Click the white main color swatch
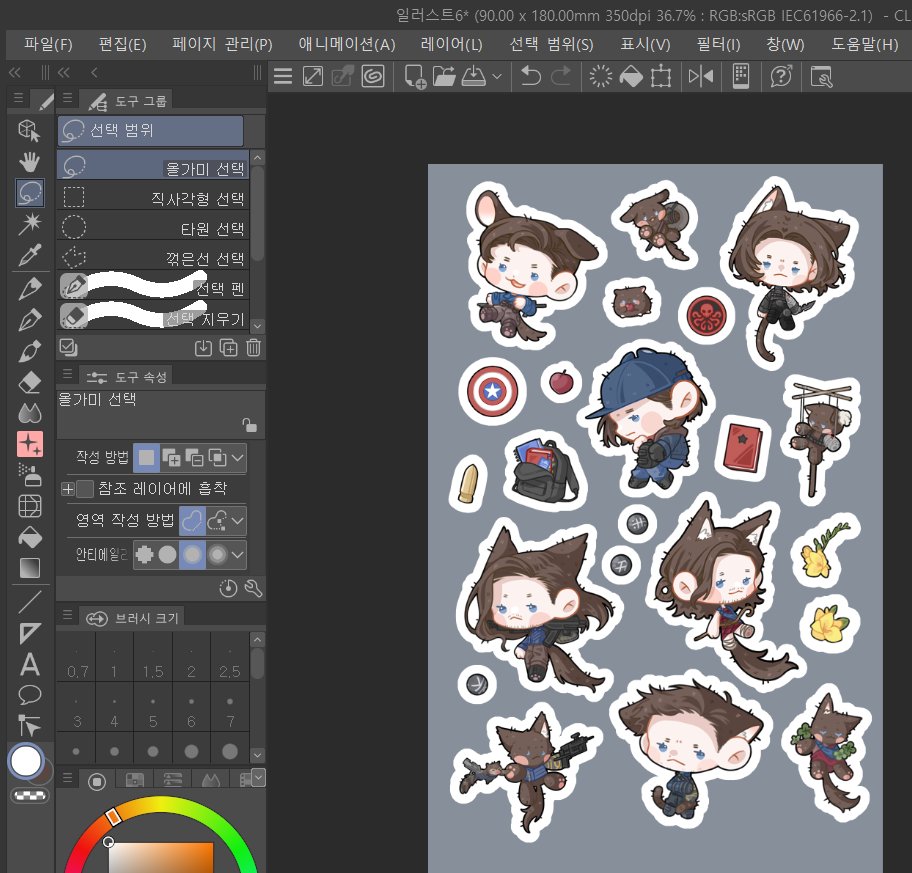The height and width of the screenshot is (873, 912). pos(26,760)
